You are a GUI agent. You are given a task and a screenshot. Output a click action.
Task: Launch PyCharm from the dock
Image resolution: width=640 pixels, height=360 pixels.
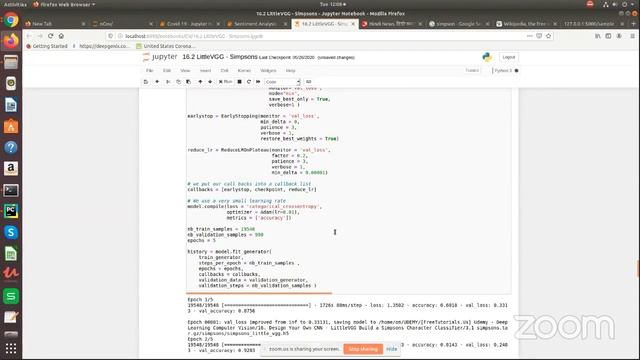pyautogui.click(x=11, y=211)
